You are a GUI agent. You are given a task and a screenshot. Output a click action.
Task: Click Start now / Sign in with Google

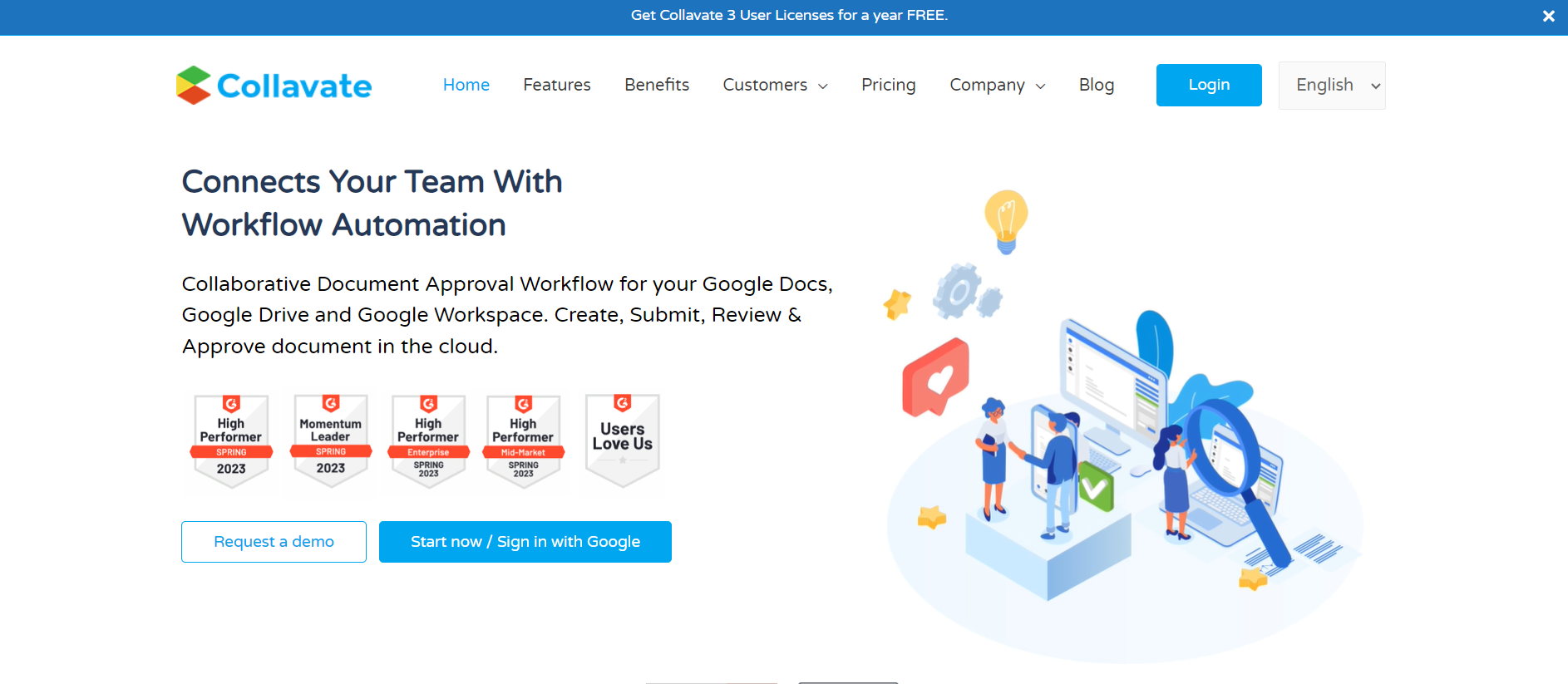pyautogui.click(x=525, y=542)
